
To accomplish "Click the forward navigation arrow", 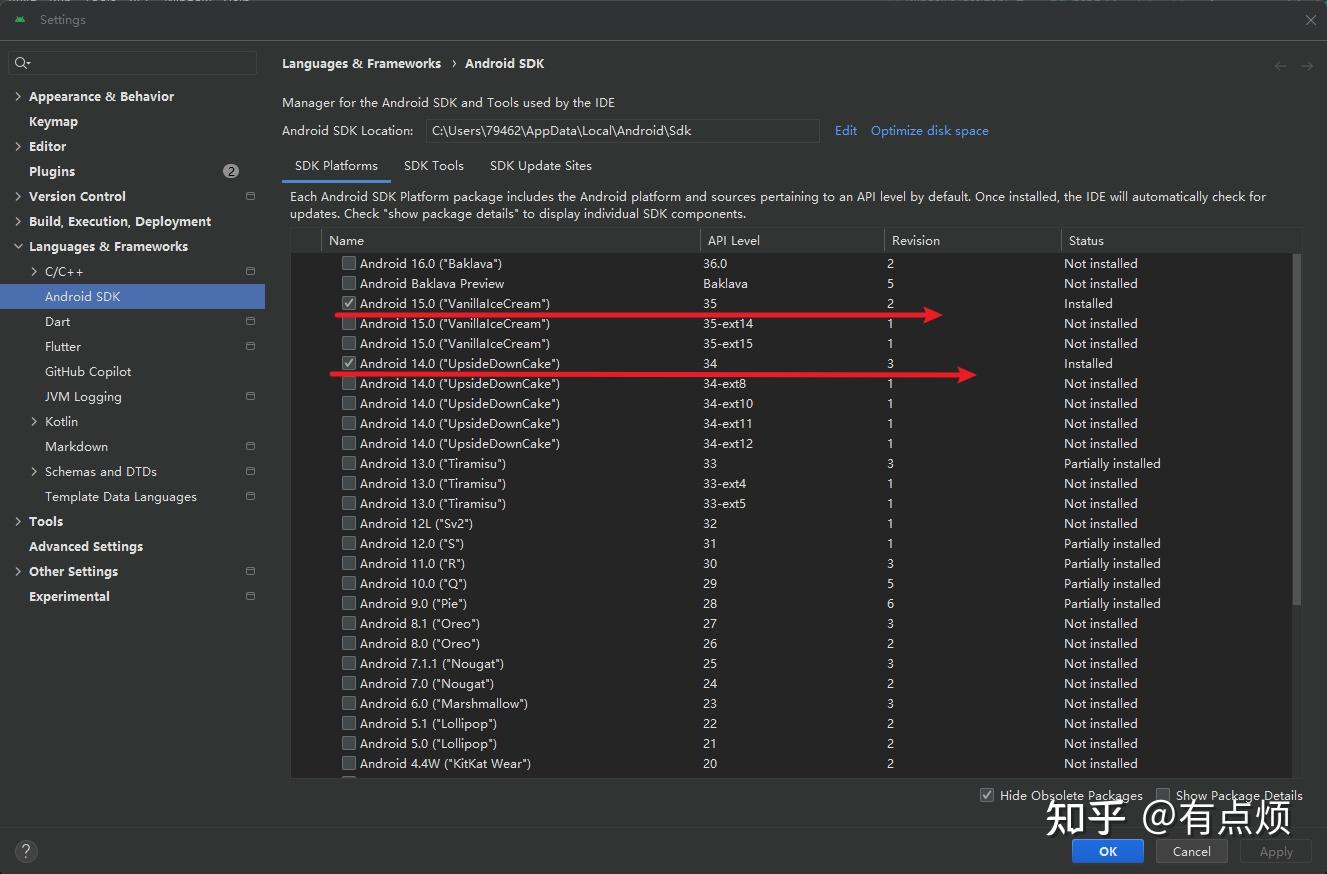I will pos(1306,65).
